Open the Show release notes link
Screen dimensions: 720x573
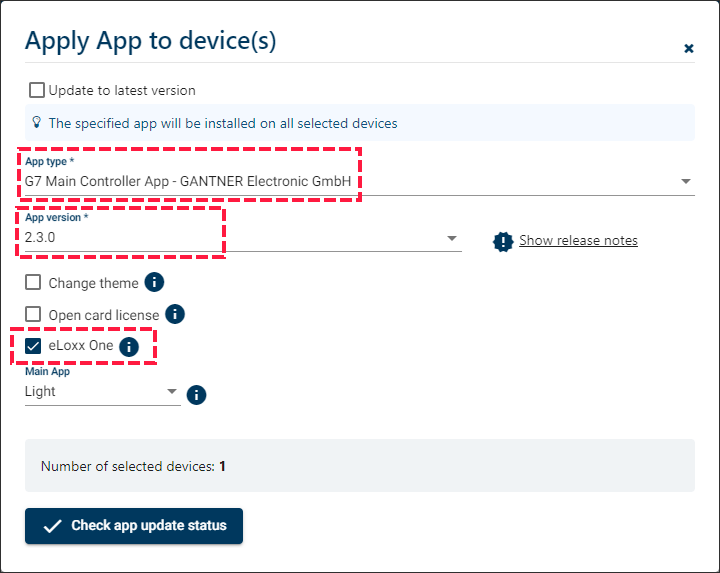578,240
